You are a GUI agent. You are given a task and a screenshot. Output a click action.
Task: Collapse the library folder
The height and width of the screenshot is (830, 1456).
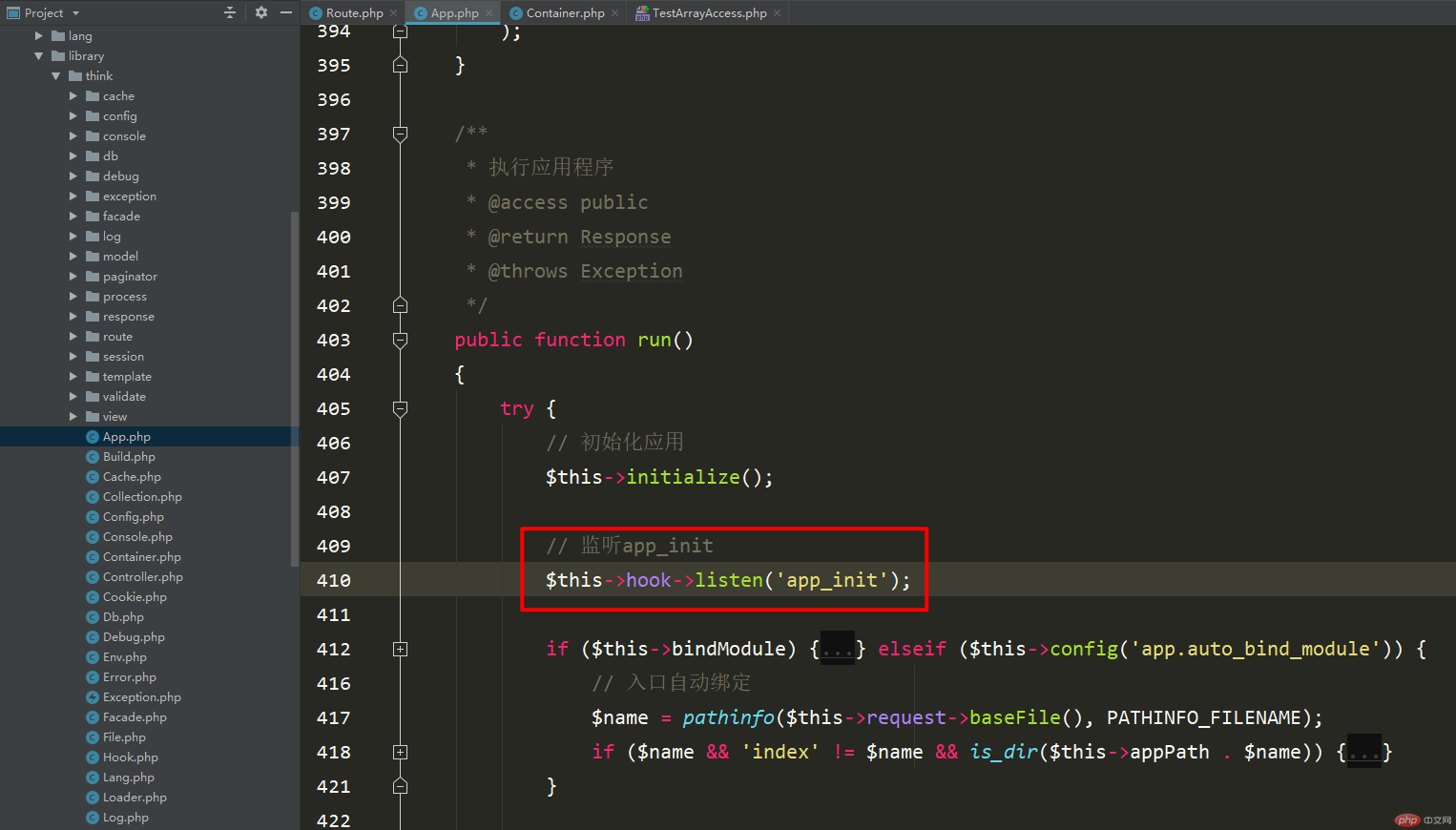pos(39,56)
